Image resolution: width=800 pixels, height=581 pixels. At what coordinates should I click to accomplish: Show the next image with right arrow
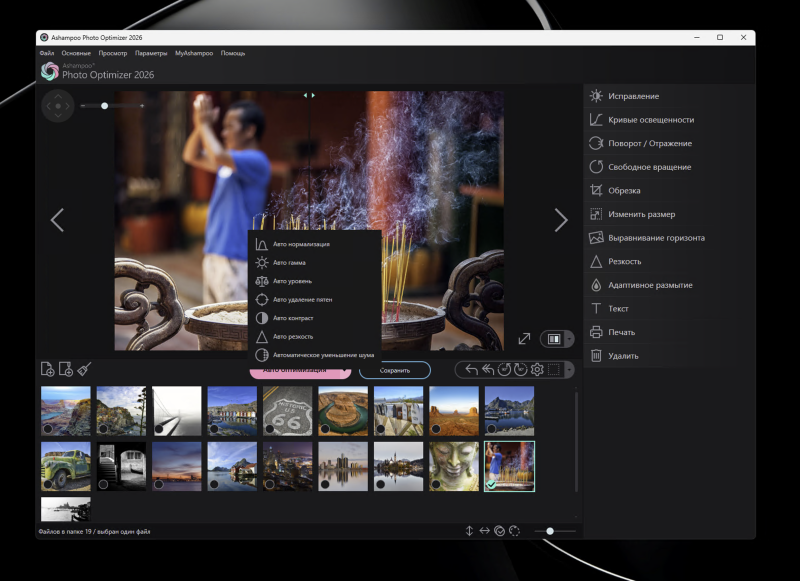561,220
